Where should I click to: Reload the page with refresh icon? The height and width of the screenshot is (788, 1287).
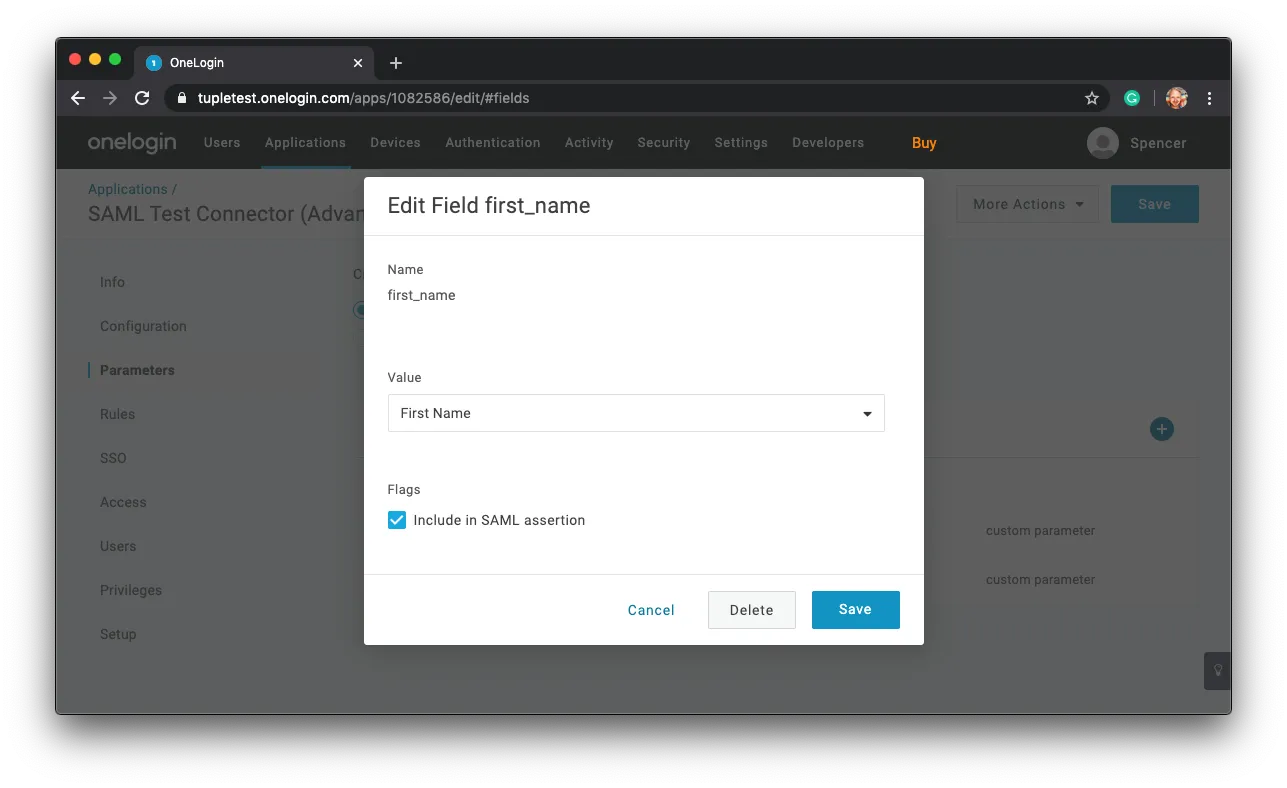[142, 98]
